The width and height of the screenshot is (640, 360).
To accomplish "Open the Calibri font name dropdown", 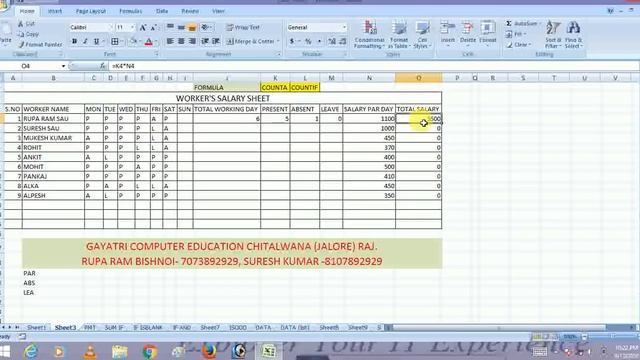I will coord(110,27).
